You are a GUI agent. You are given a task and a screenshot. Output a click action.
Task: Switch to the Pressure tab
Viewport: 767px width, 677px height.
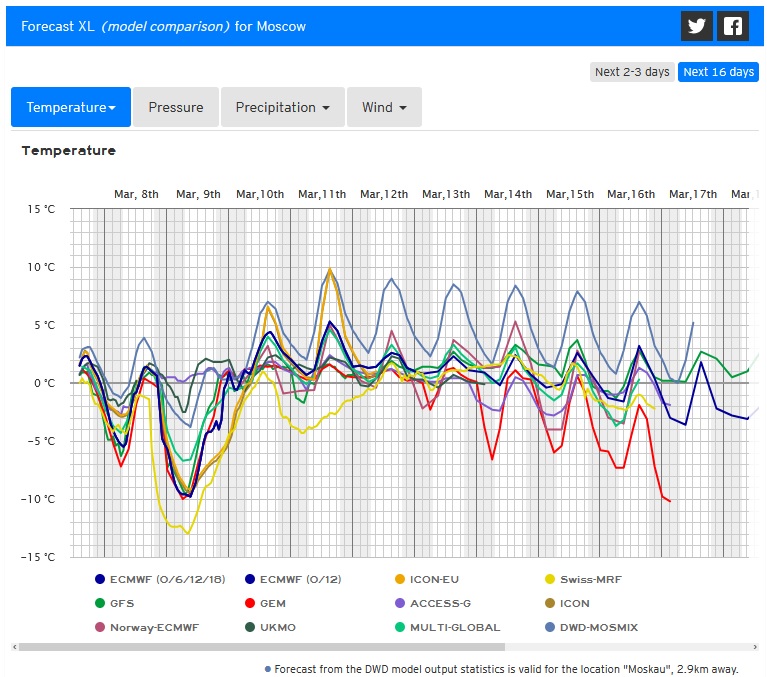176,107
